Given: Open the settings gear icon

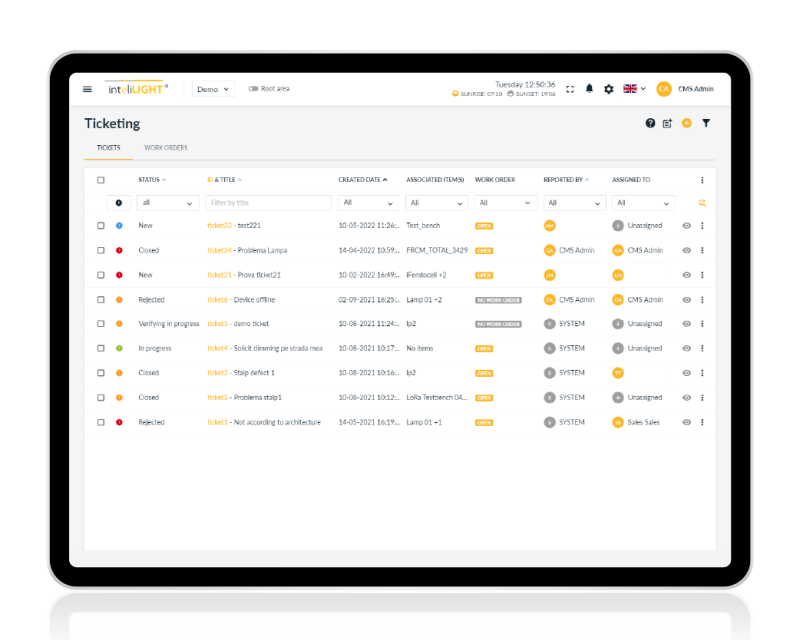Looking at the screenshot, I should (608, 89).
